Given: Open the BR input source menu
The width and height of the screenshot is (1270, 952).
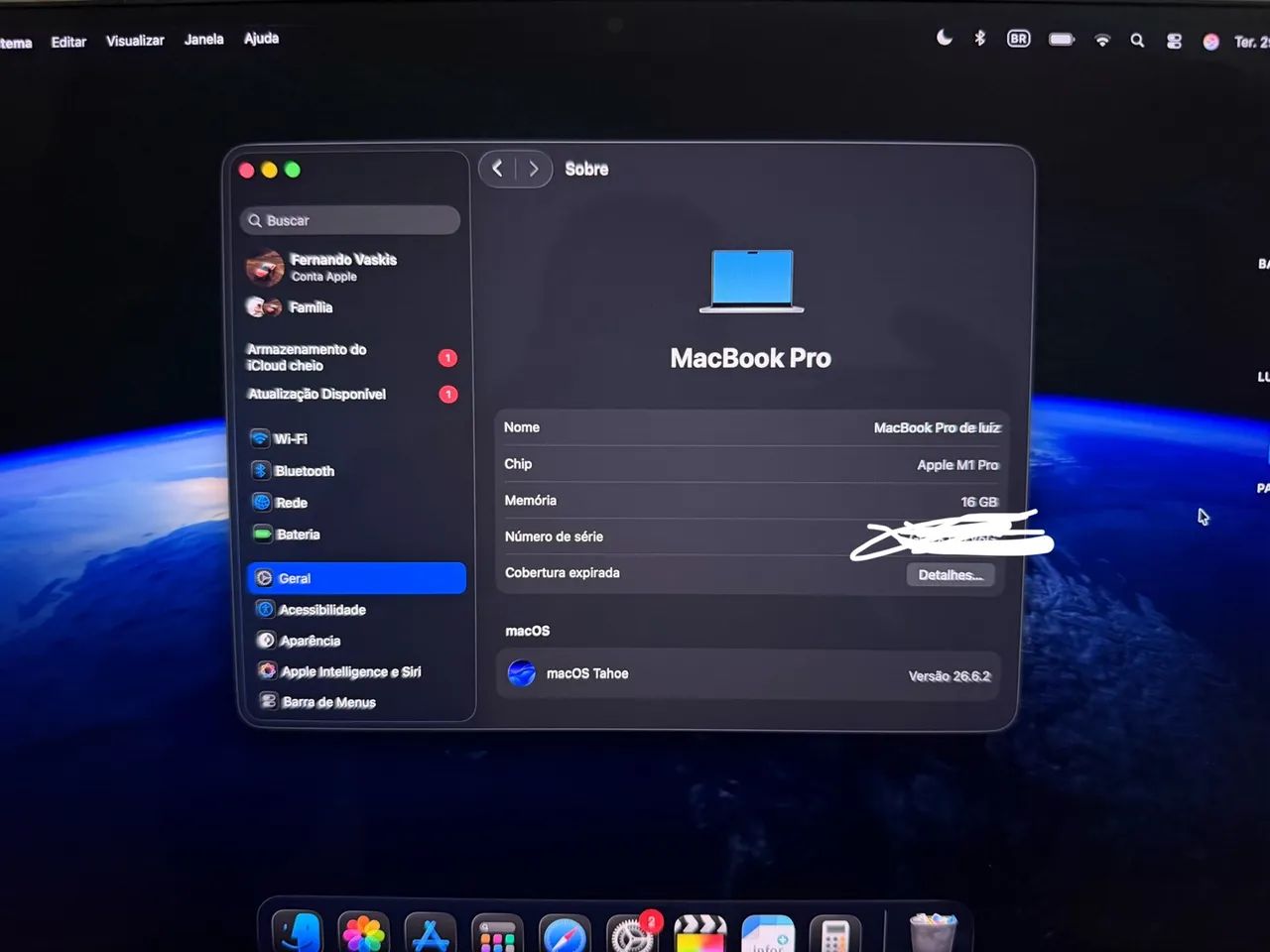Looking at the screenshot, I should click(1019, 39).
